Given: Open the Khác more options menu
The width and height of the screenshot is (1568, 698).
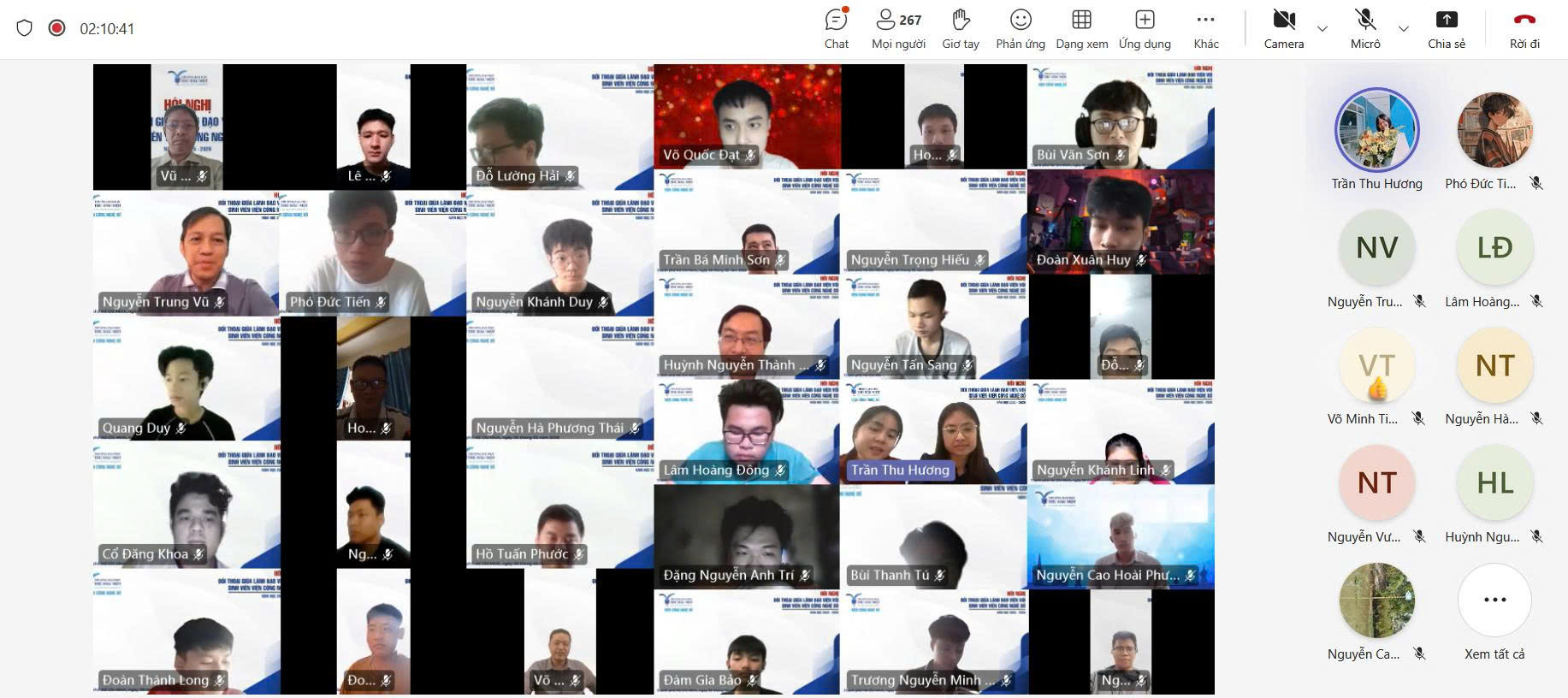Looking at the screenshot, I should pyautogui.click(x=1205, y=28).
